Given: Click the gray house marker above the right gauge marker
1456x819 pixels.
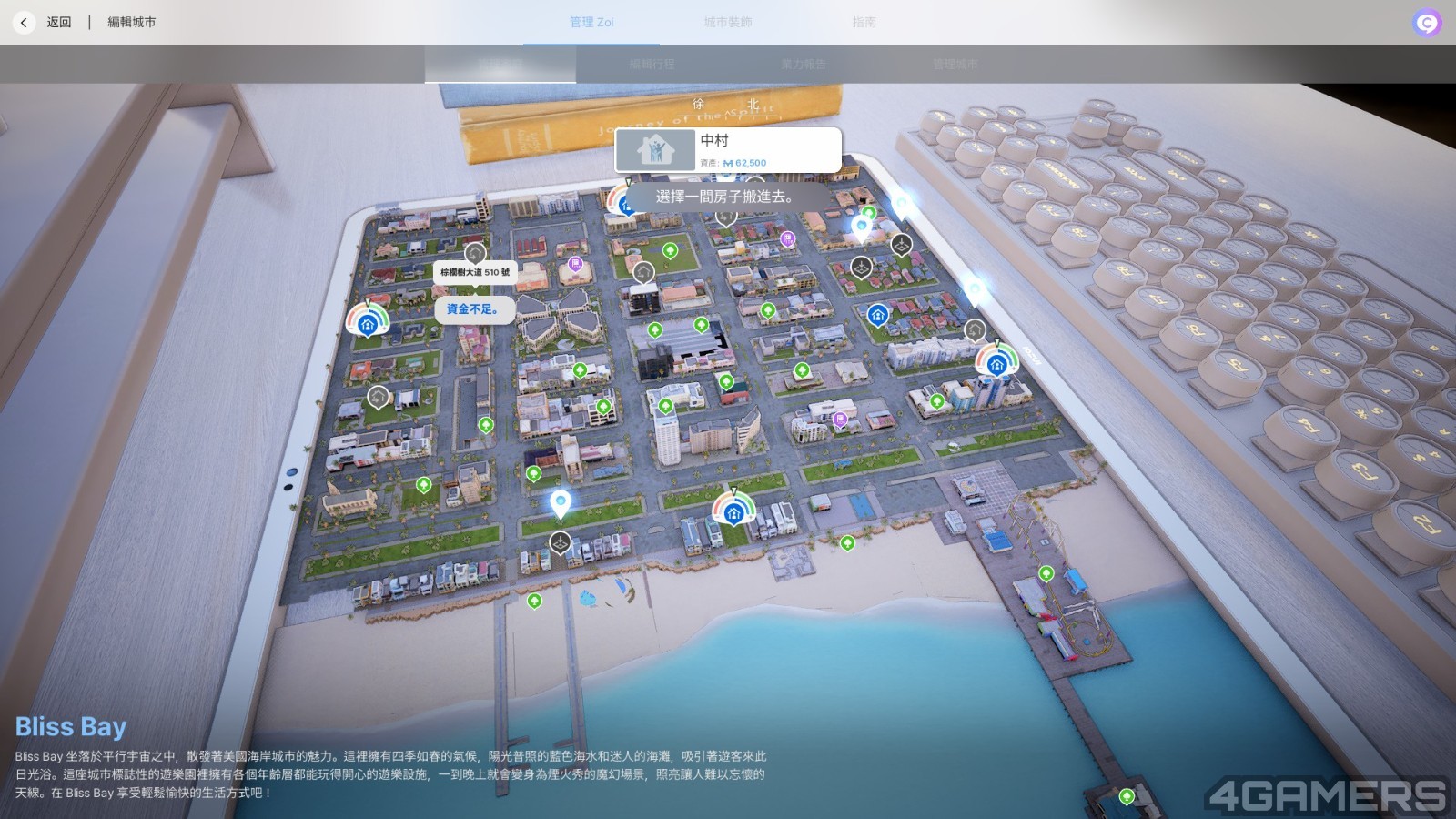Looking at the screenshot, I should click(x=975, y=329).
